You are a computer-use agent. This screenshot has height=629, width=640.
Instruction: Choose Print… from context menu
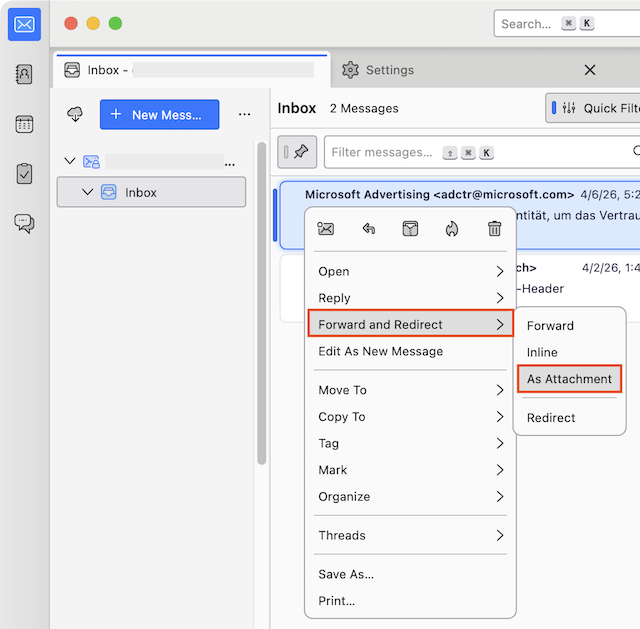click(411, 601)
